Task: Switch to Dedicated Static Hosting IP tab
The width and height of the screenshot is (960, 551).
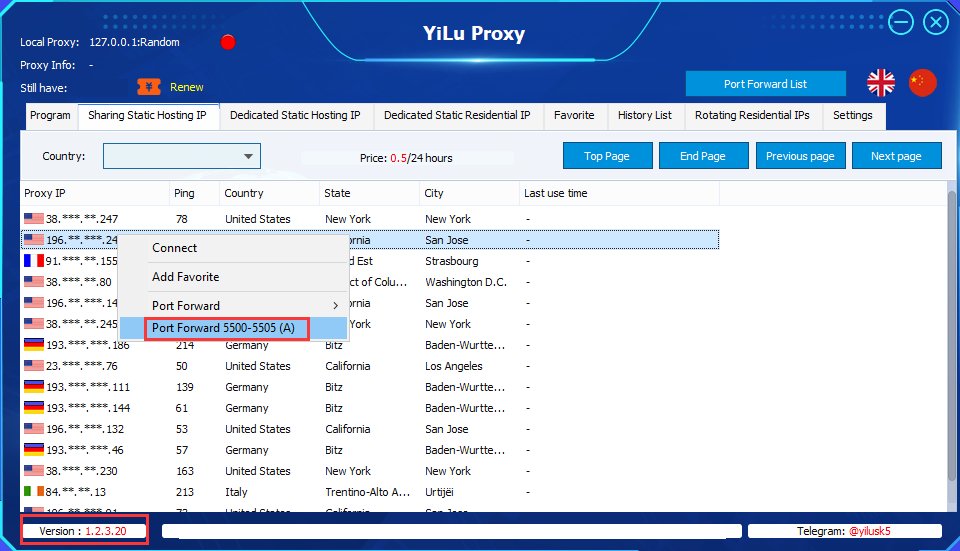Action: [x=295, y=116]
